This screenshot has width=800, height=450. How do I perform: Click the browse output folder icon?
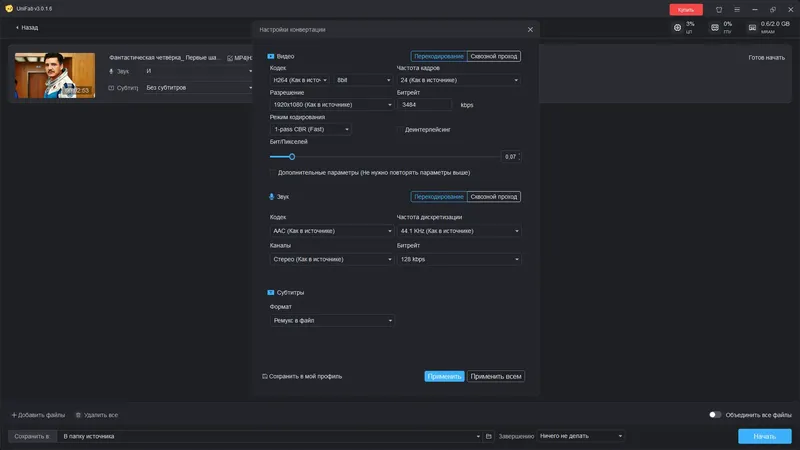pyautogui.click(x=489, y=436)
